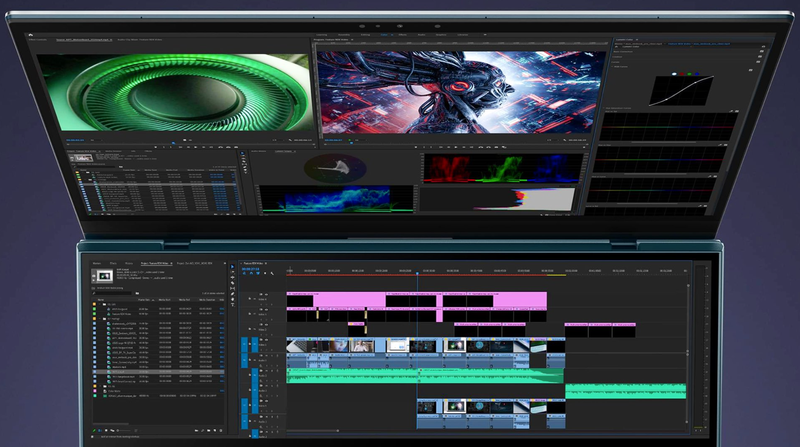Switch the lower Project panel to freeform view
This screenshot has width=800, height=447.
[112, 430]
